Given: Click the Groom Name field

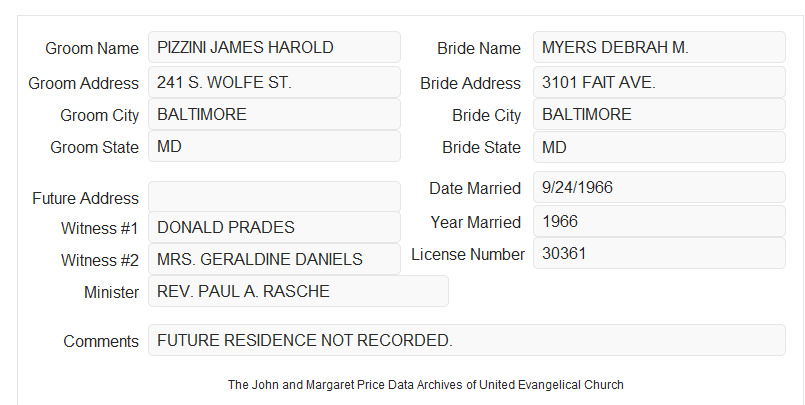Looking at the screenshot, I should point(274,47).
